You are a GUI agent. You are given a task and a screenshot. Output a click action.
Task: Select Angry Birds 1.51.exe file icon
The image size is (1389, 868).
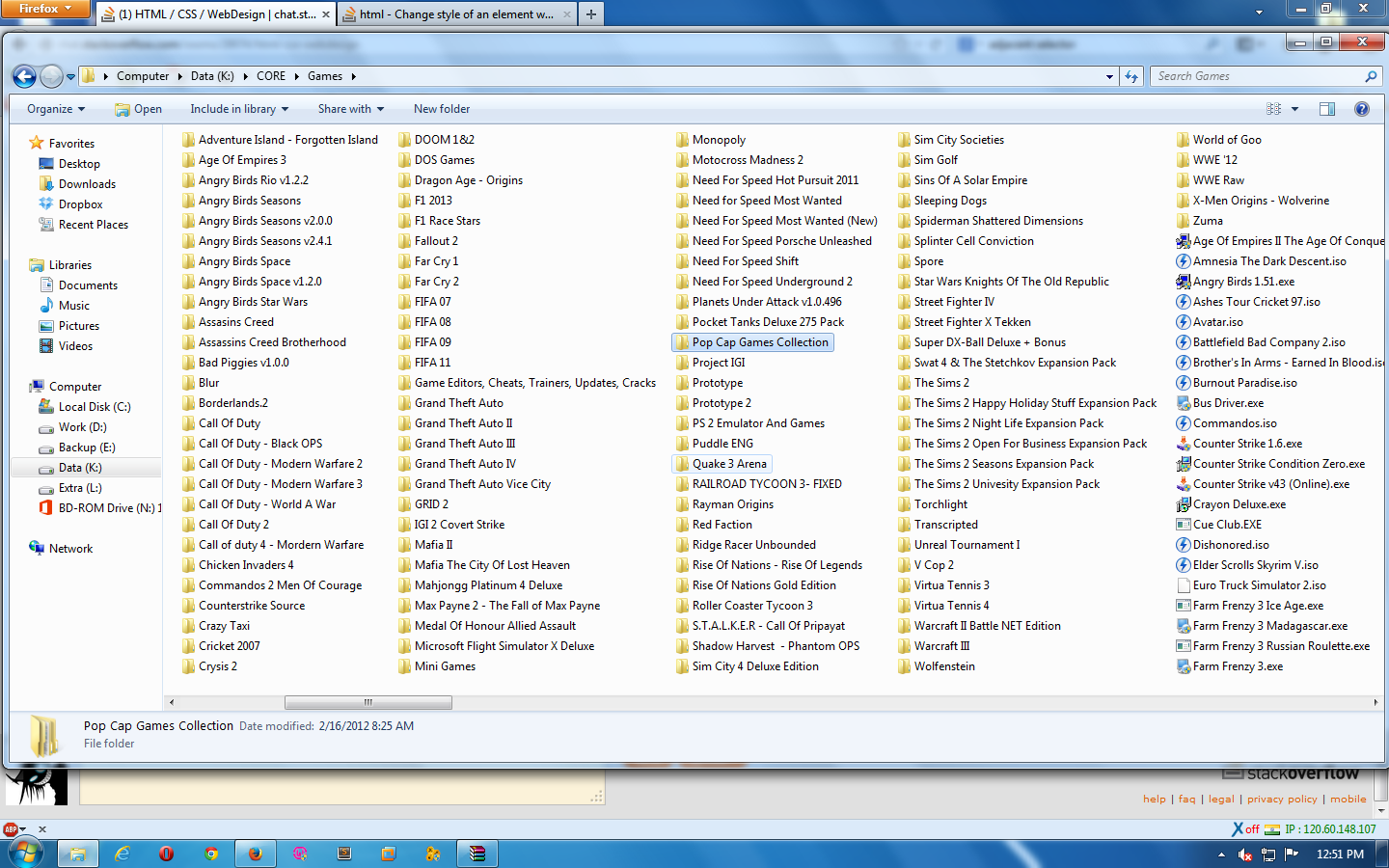[x=1184, y=282]
